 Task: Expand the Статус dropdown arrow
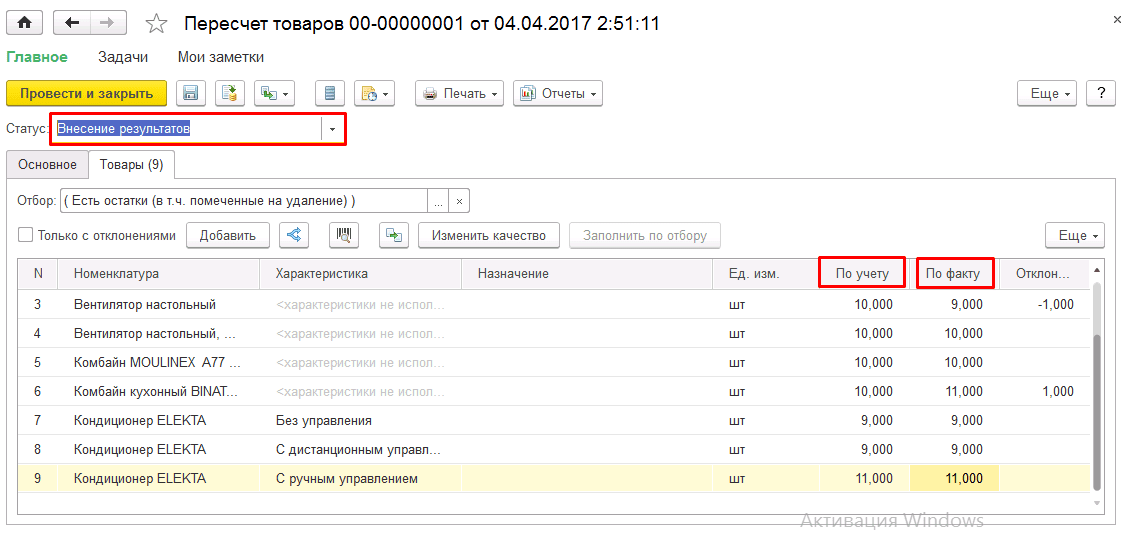pyautogui.click(x=332, y=129)
